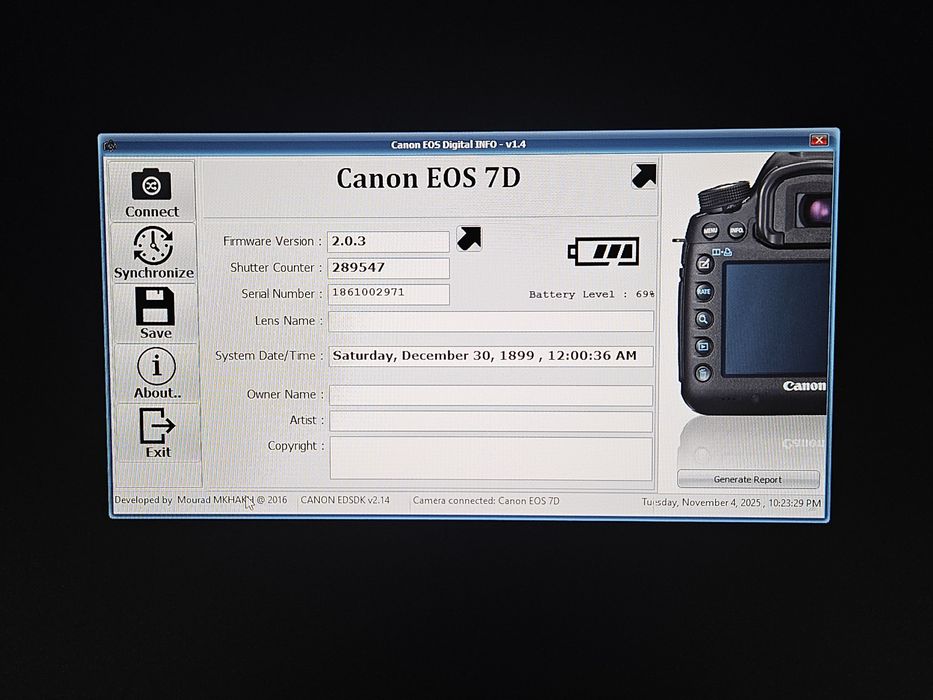This screenshot has width=933, height=700.
Task: Click the Save floppy disk icon
Action: (x=155, y=306)
